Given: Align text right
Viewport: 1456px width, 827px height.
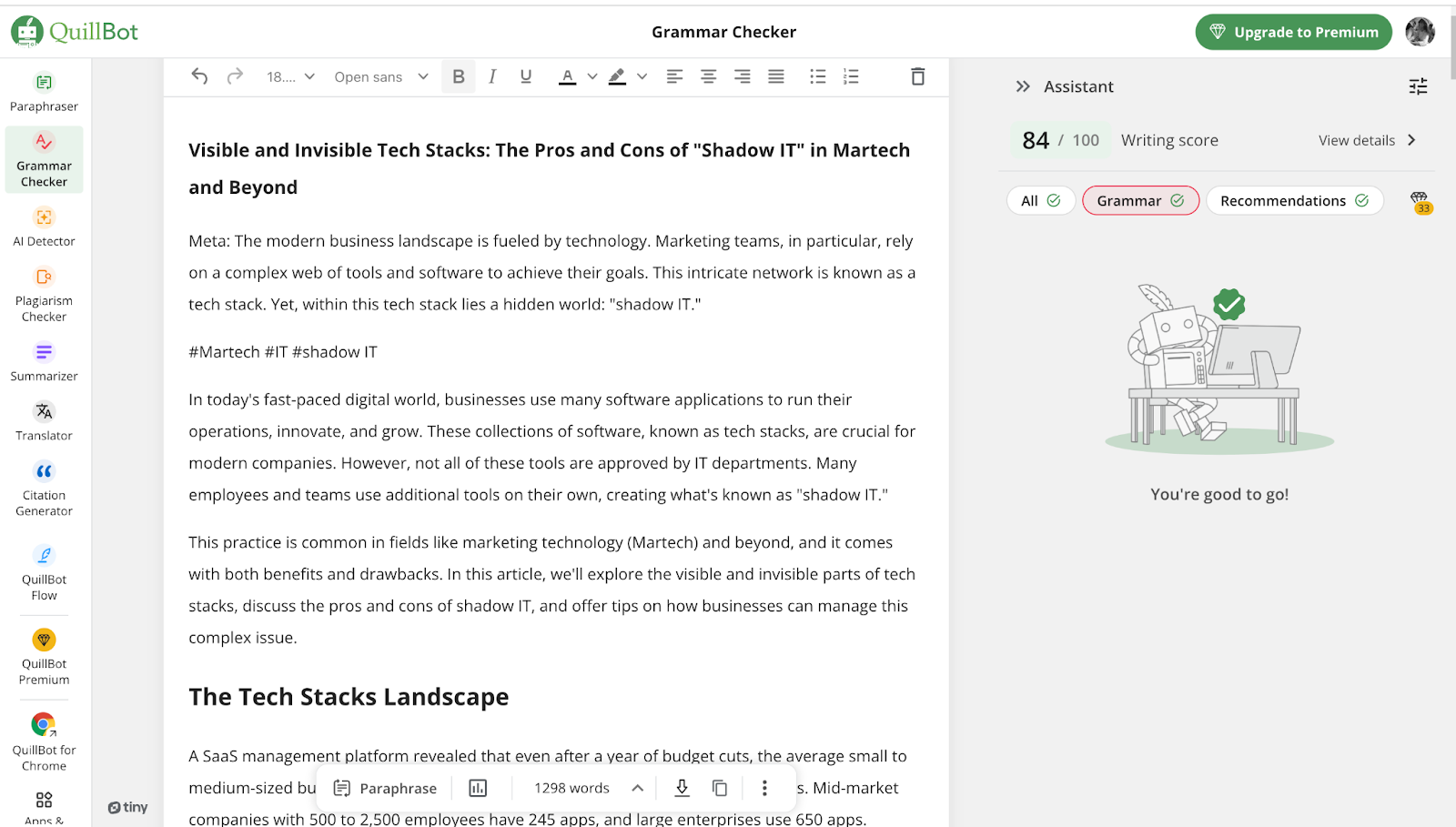Looking at the screenshot, I should pos(742,76).
